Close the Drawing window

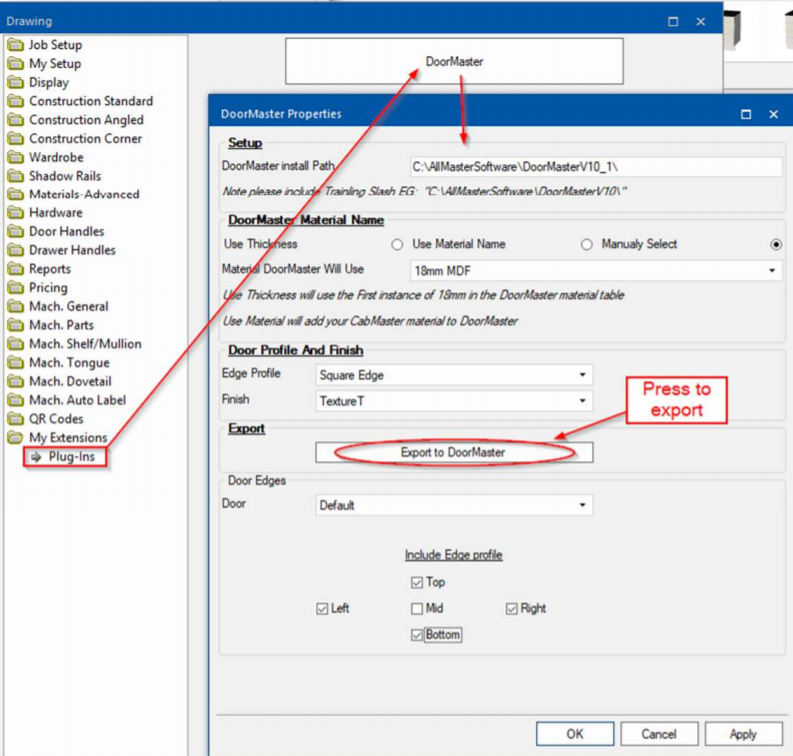coord(700,22)
